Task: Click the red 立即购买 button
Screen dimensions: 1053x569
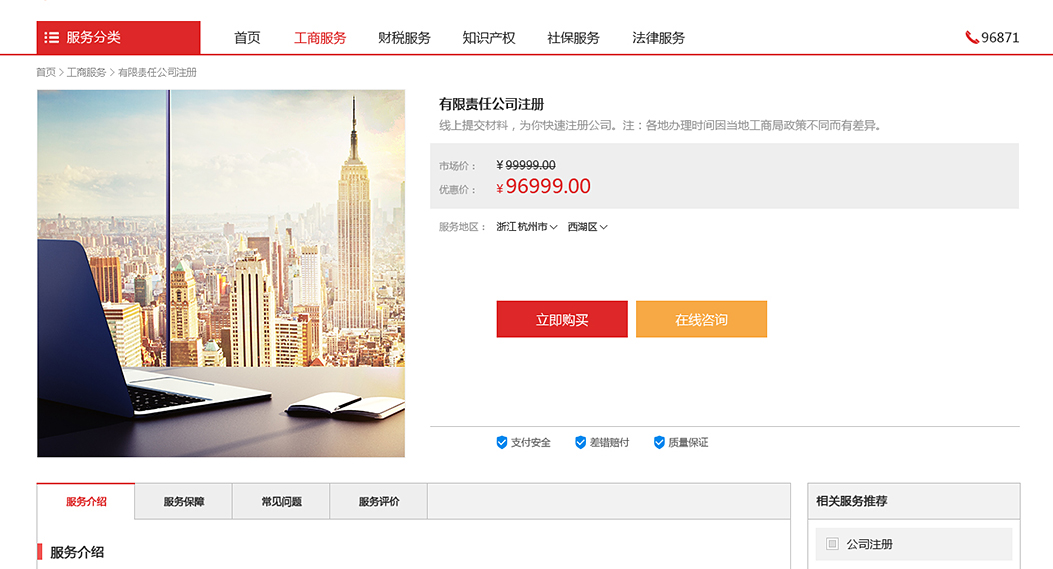Action: 562,319
